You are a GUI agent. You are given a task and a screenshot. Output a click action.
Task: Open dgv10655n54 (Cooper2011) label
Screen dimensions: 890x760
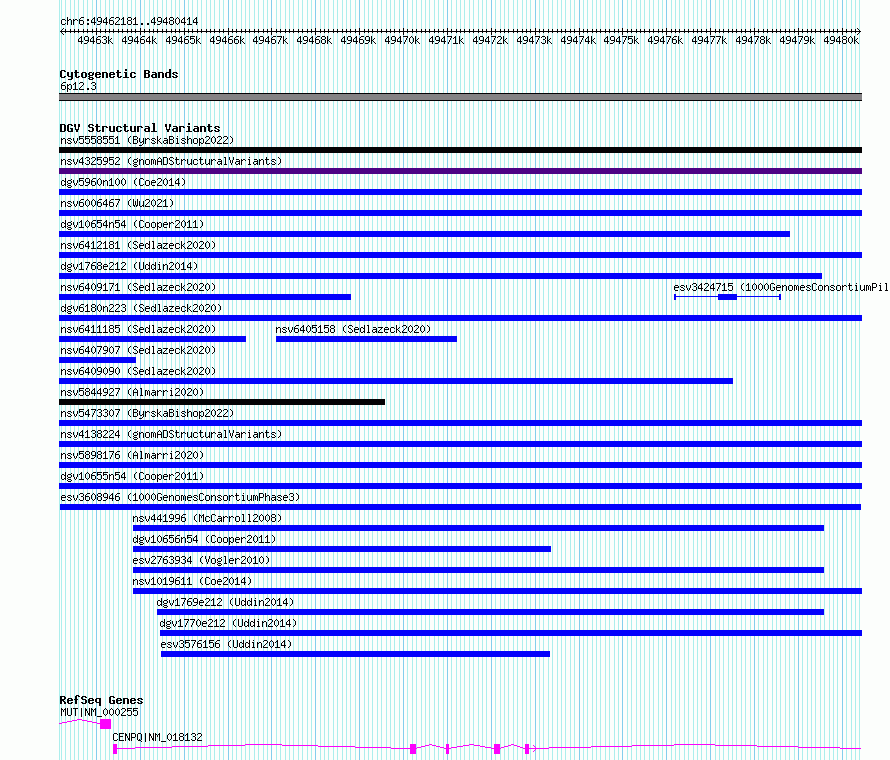coord(132,476)
